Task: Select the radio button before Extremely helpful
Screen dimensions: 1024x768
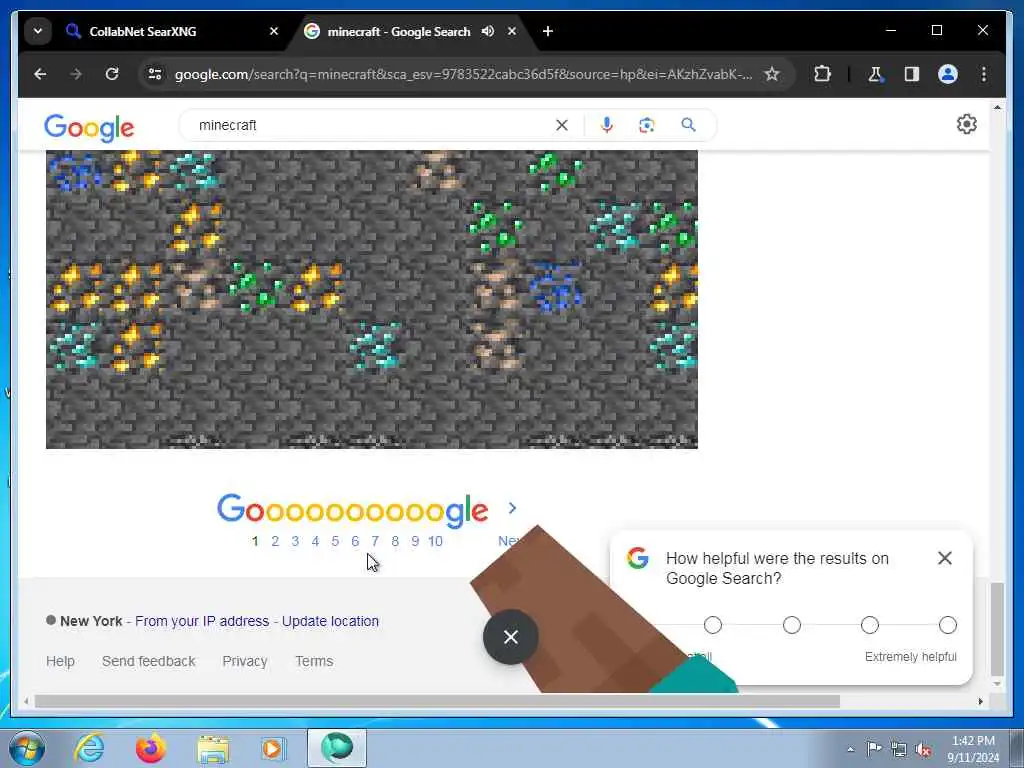Action: coord(869,625)
